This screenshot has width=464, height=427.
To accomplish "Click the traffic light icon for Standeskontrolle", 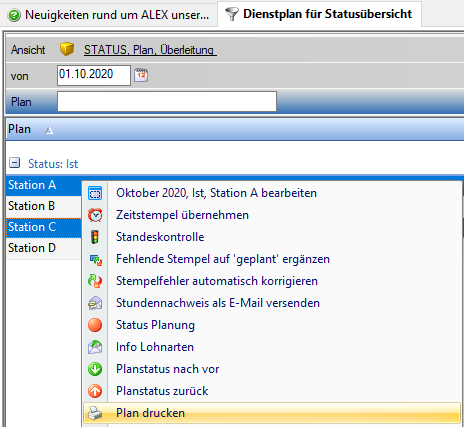I will click(95, 237).
